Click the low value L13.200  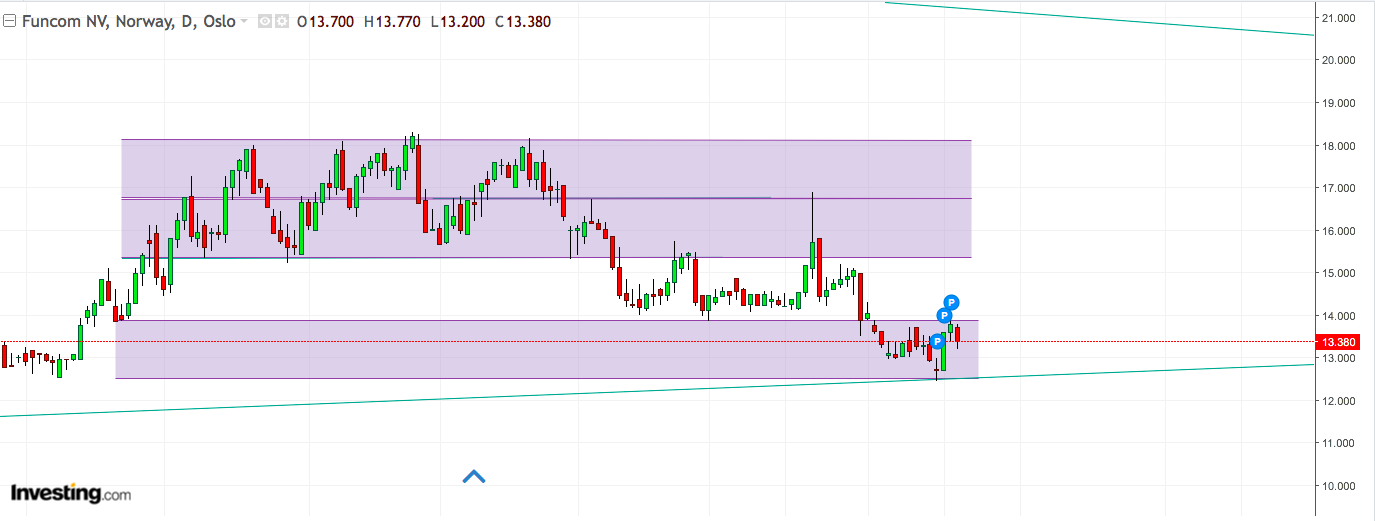(x=458, y=21)
